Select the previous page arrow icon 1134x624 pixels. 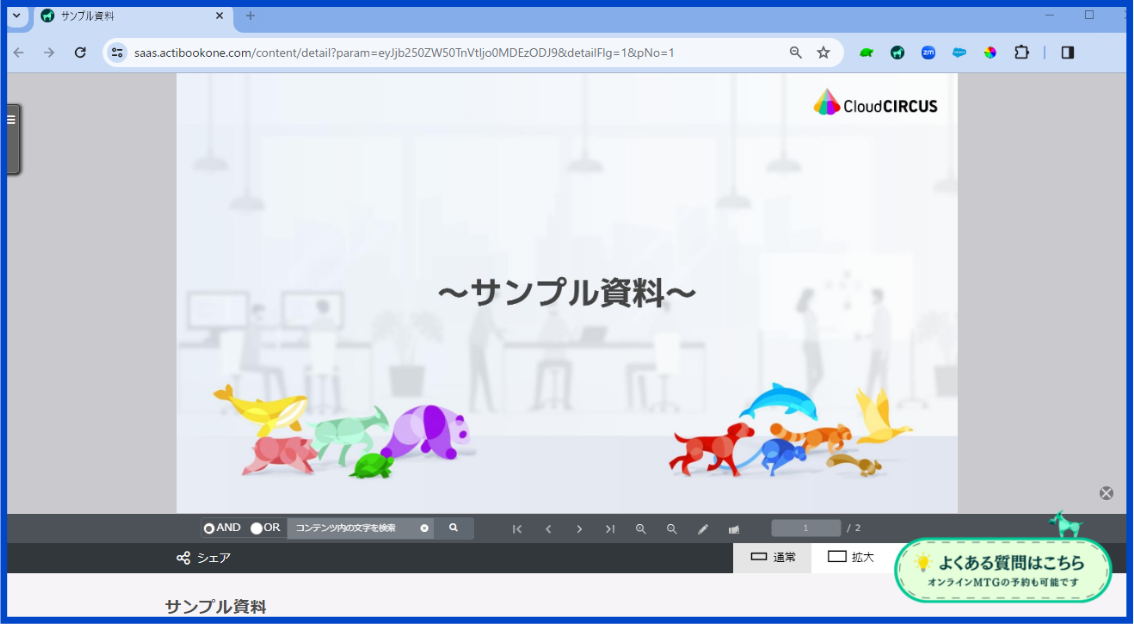click(548, 528)
